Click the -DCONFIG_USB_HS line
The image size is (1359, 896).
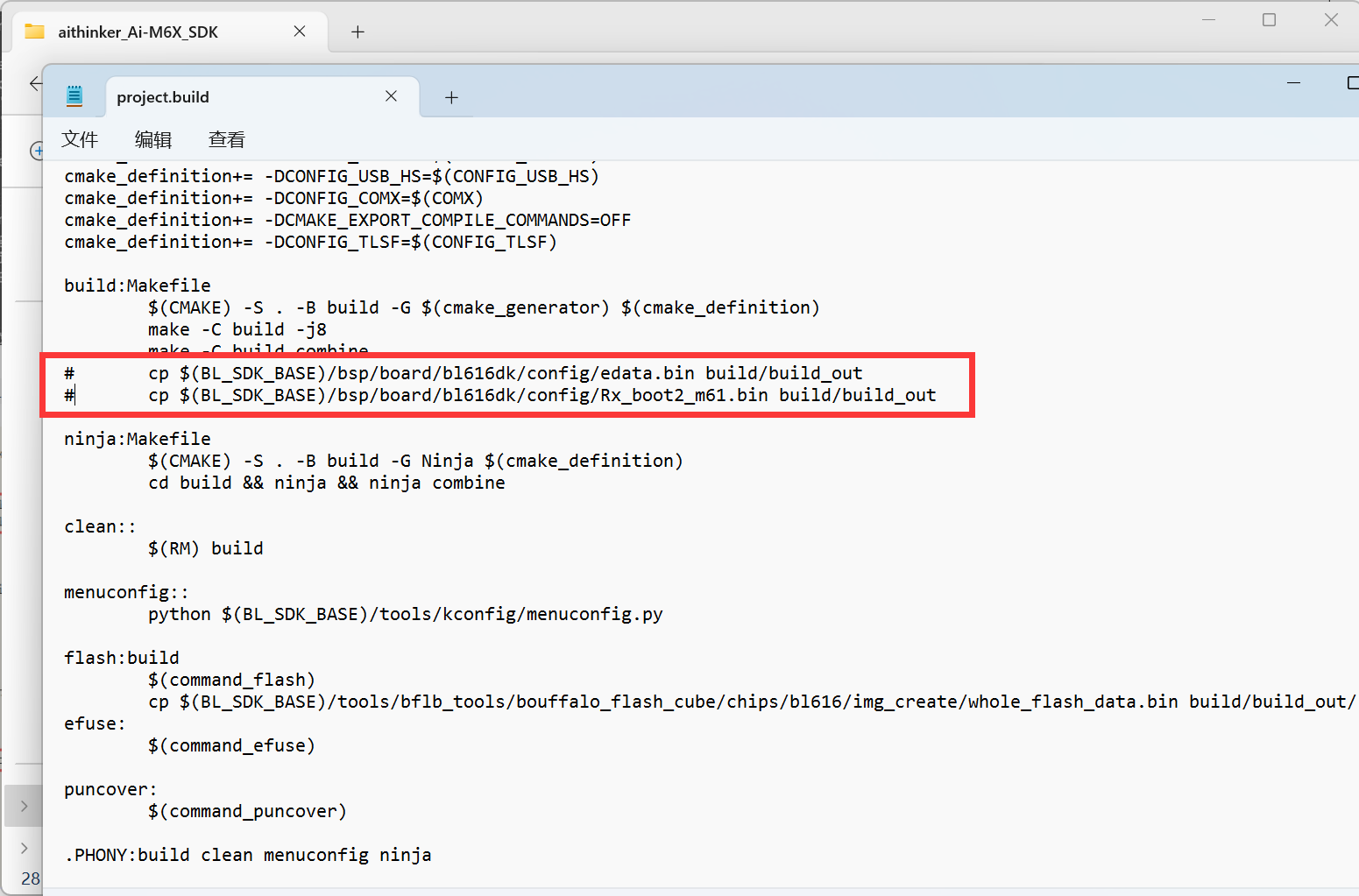pyautogui.click(x=331, y=176)
